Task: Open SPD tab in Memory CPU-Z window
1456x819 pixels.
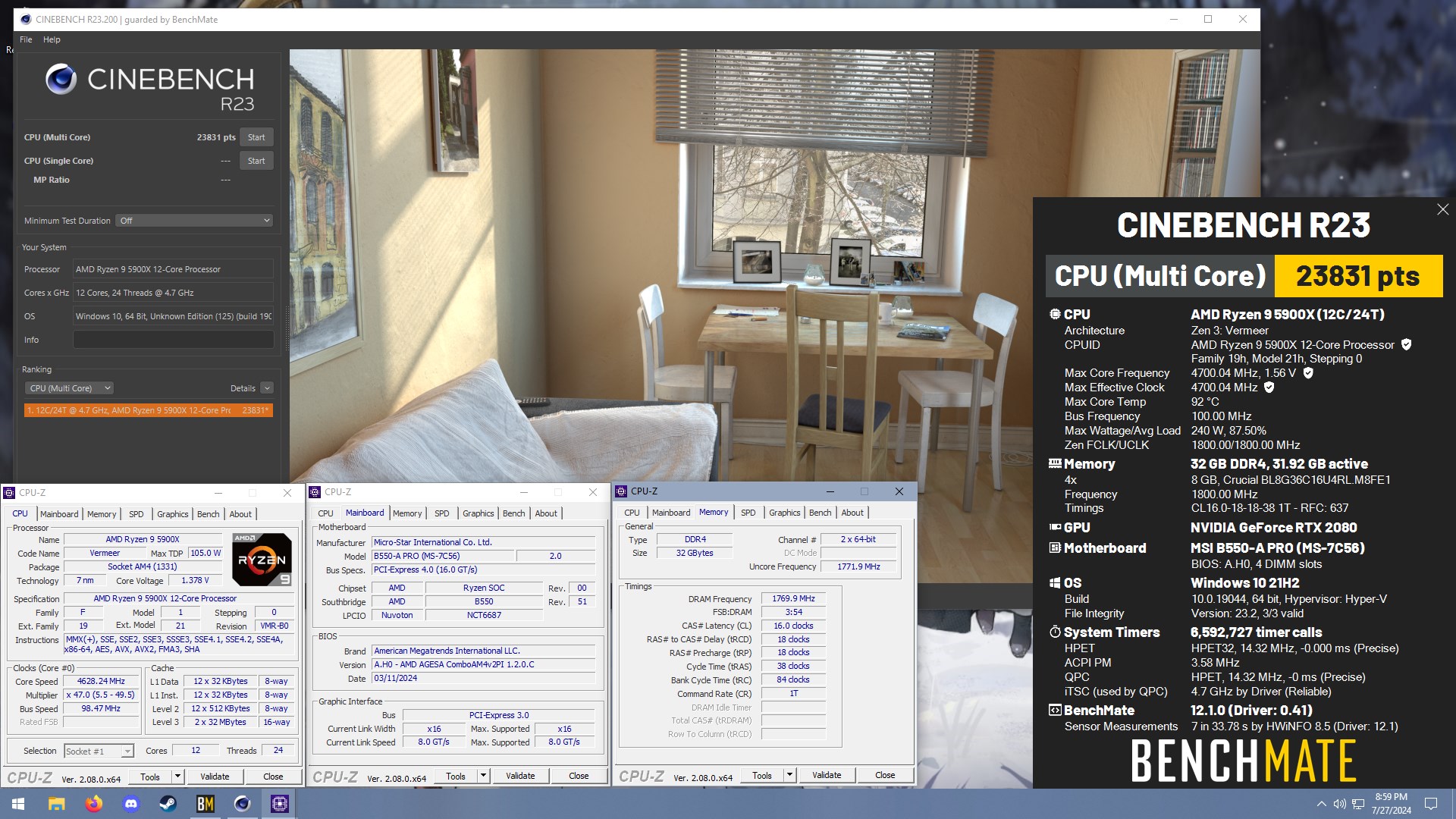Action: [x=748, y=513]
